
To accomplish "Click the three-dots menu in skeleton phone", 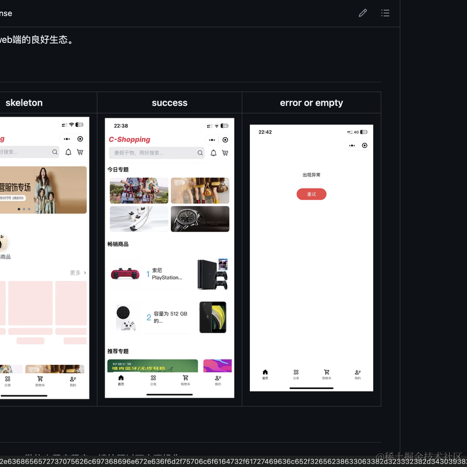I will coord(67,139).
